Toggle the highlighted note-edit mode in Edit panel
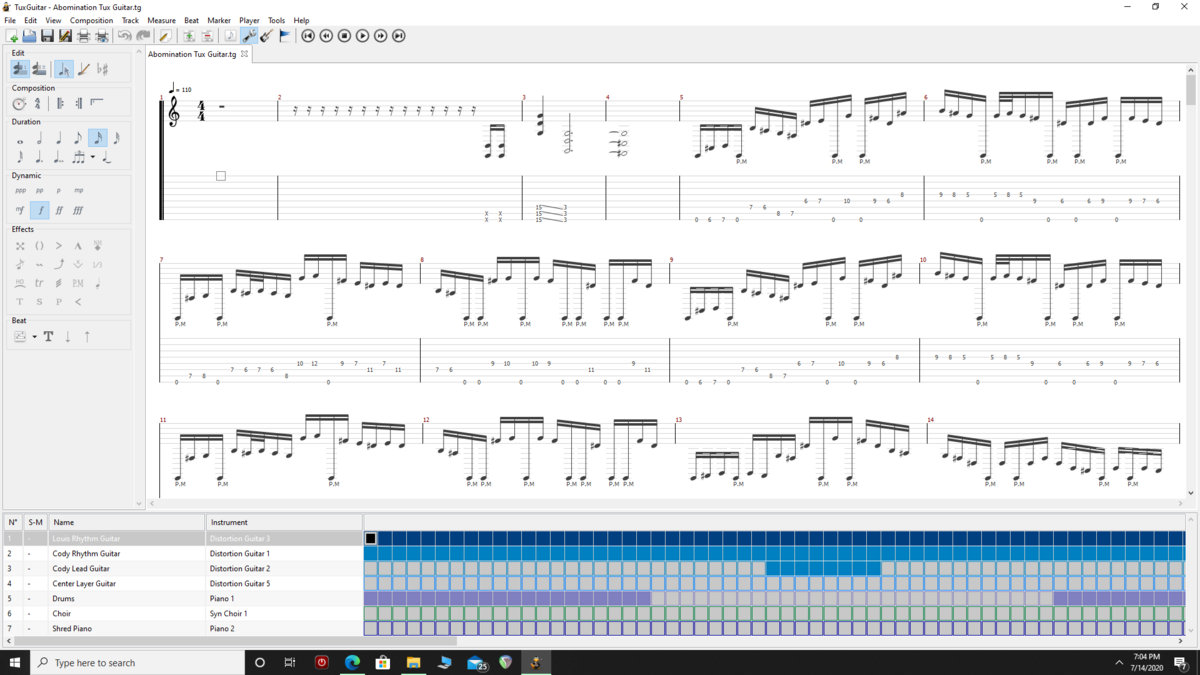Screen dimensions: 1200x675 click(x=62, y=69)
